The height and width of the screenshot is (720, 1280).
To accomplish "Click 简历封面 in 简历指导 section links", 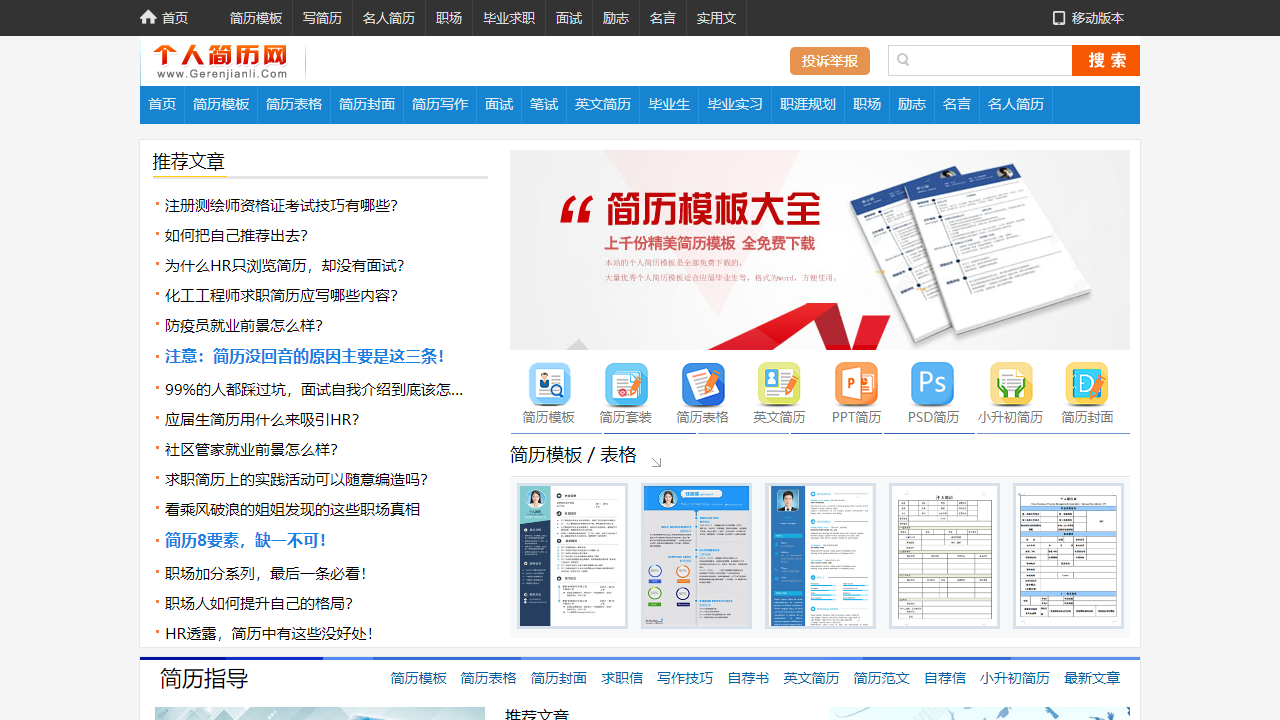I will pos(559,678).
